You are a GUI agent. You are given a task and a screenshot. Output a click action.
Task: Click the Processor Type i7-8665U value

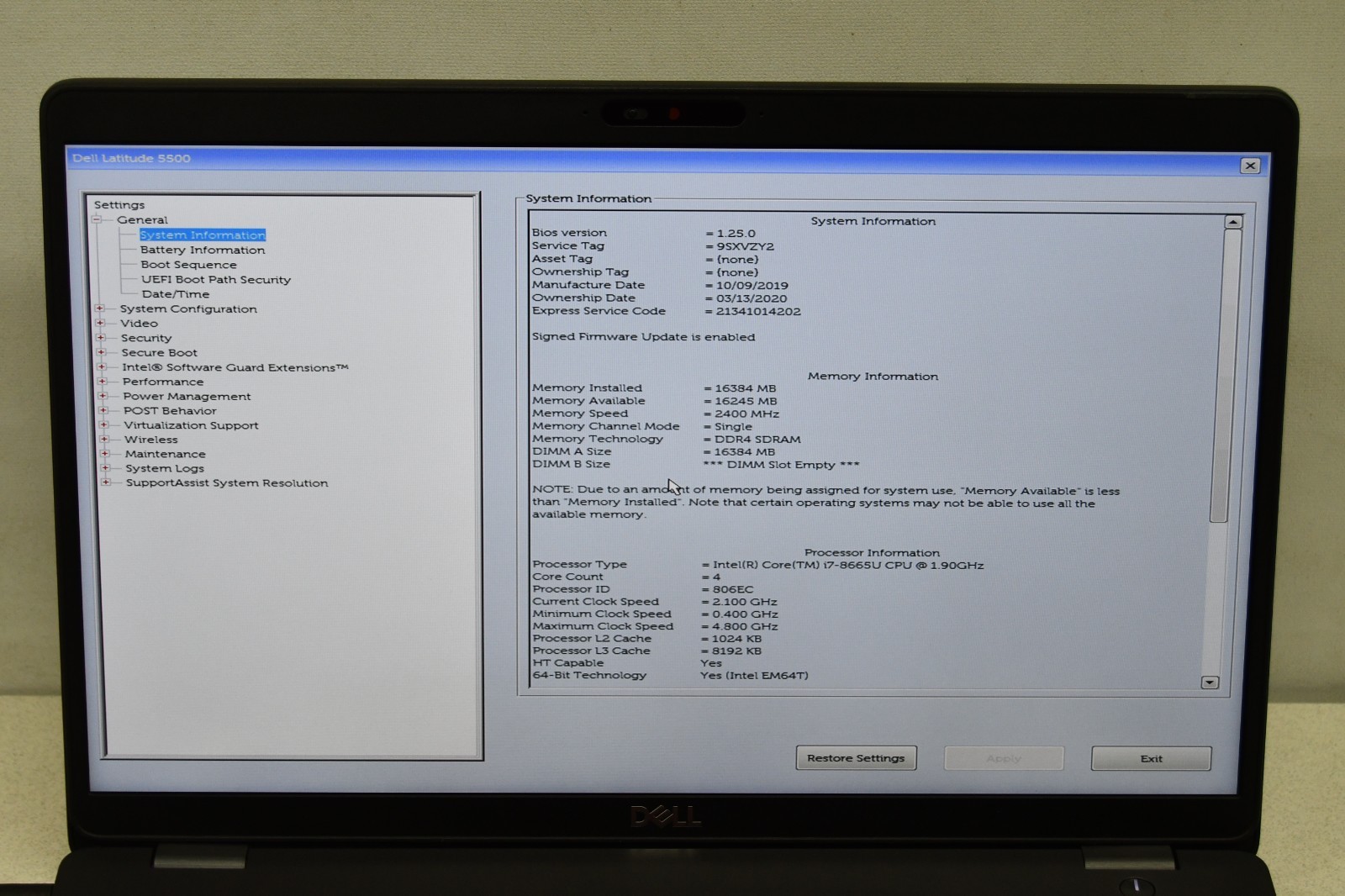coord(848,566)
